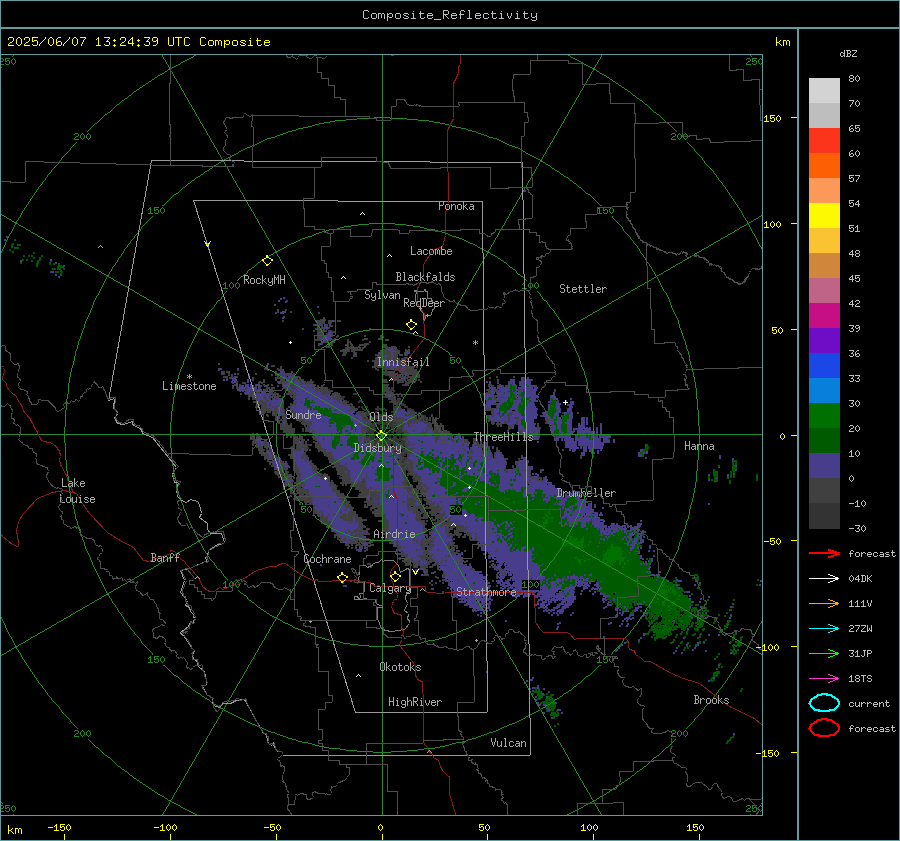Click yellow diamond marker beside Cochrane
900x841 pixels.
click(342, 577)
